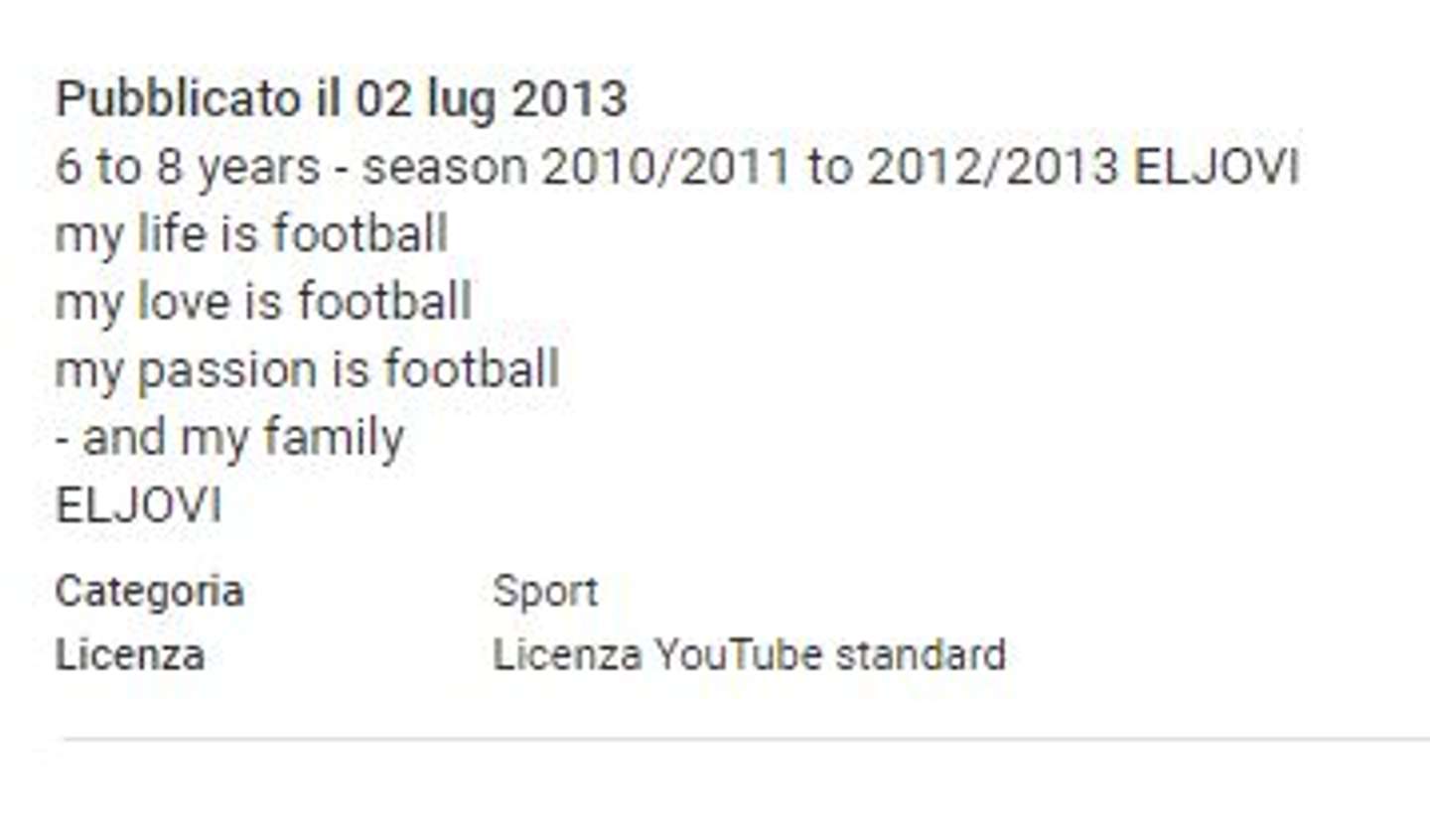
Task: Click the standalone ELJOVI signature line
Action: 139,506
